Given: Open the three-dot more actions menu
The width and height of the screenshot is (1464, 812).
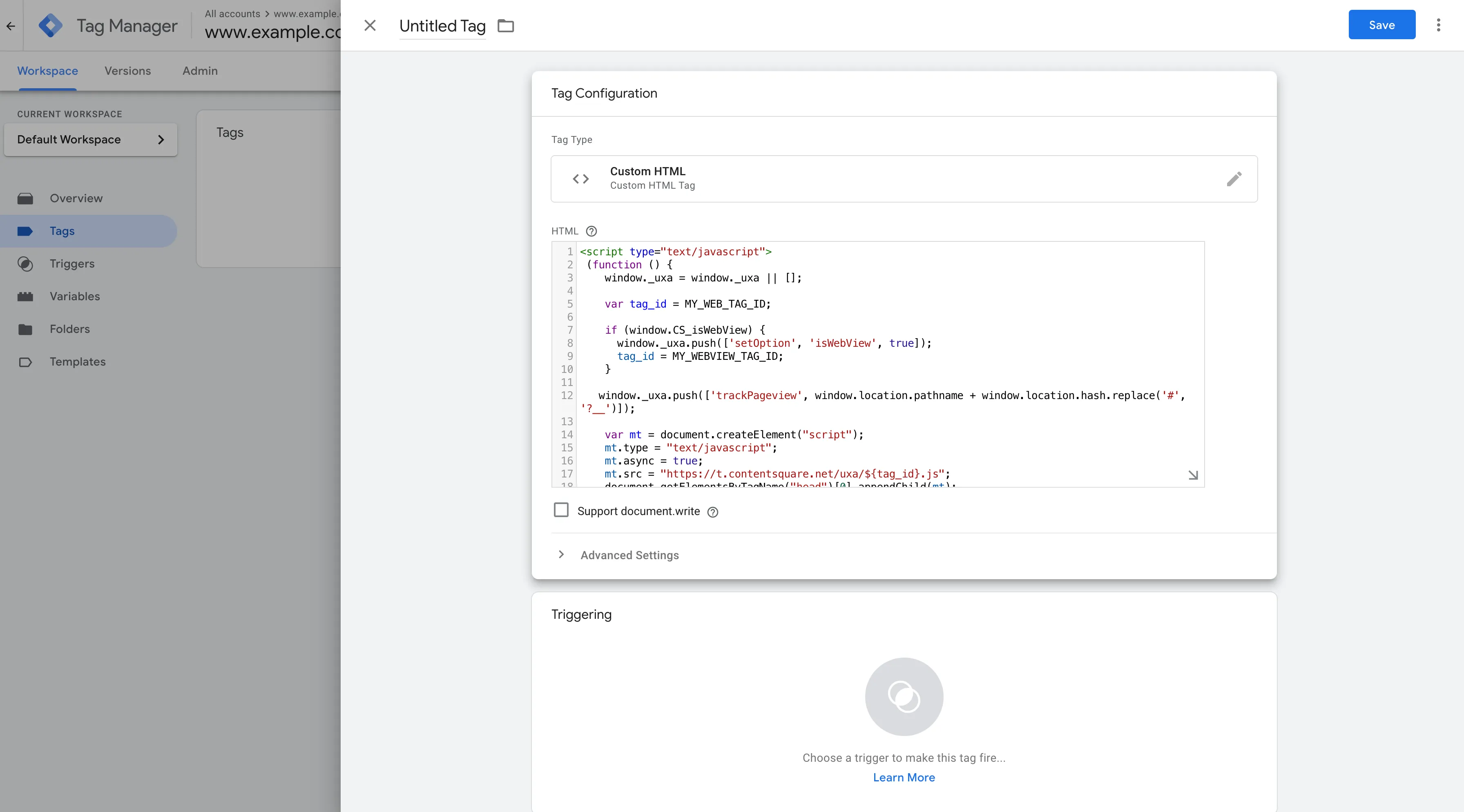Looking at the screenshot, I should click(x=1438, y=25).
